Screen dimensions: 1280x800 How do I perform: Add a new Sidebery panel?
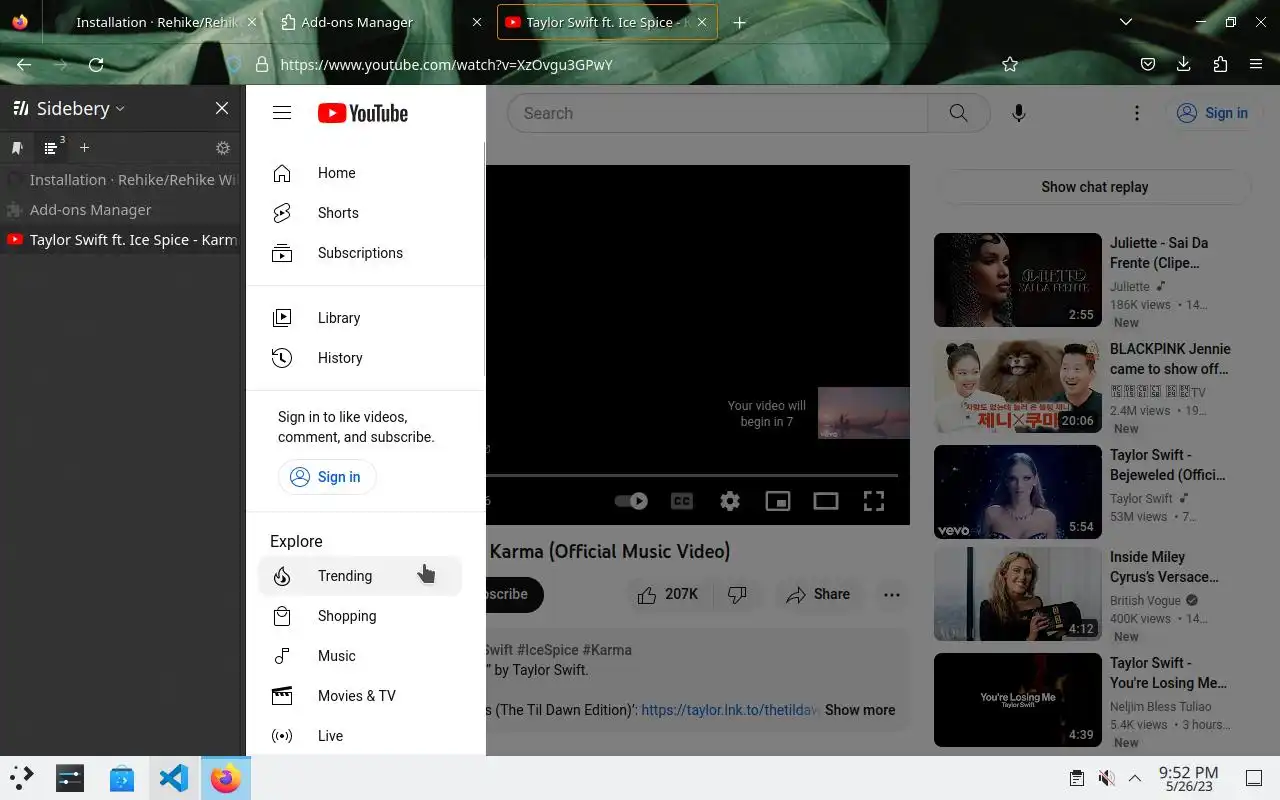pos(84,148)
